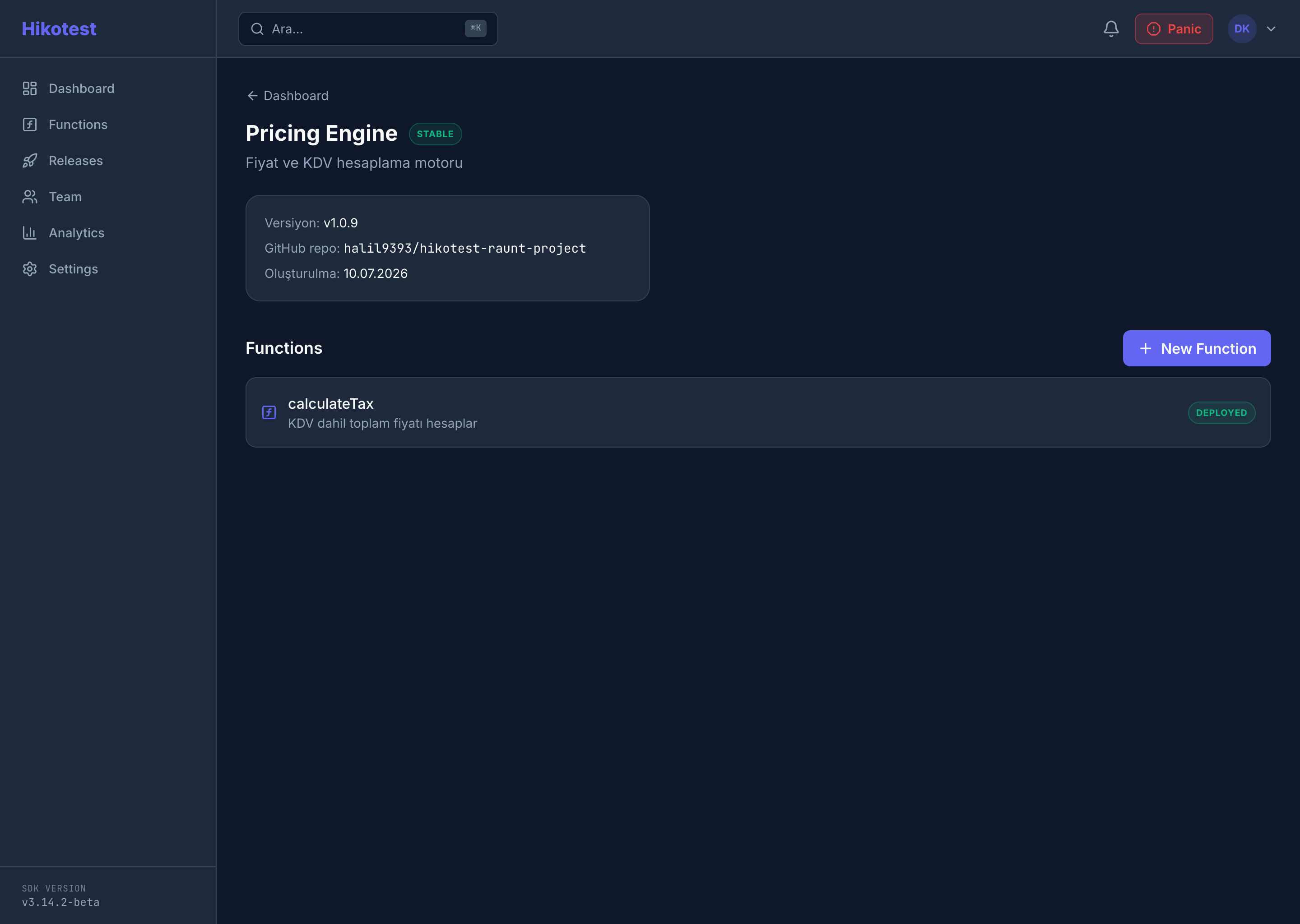Click the Analytics bar chart icon
This screenshot has height=924, width=1300.
30,233
